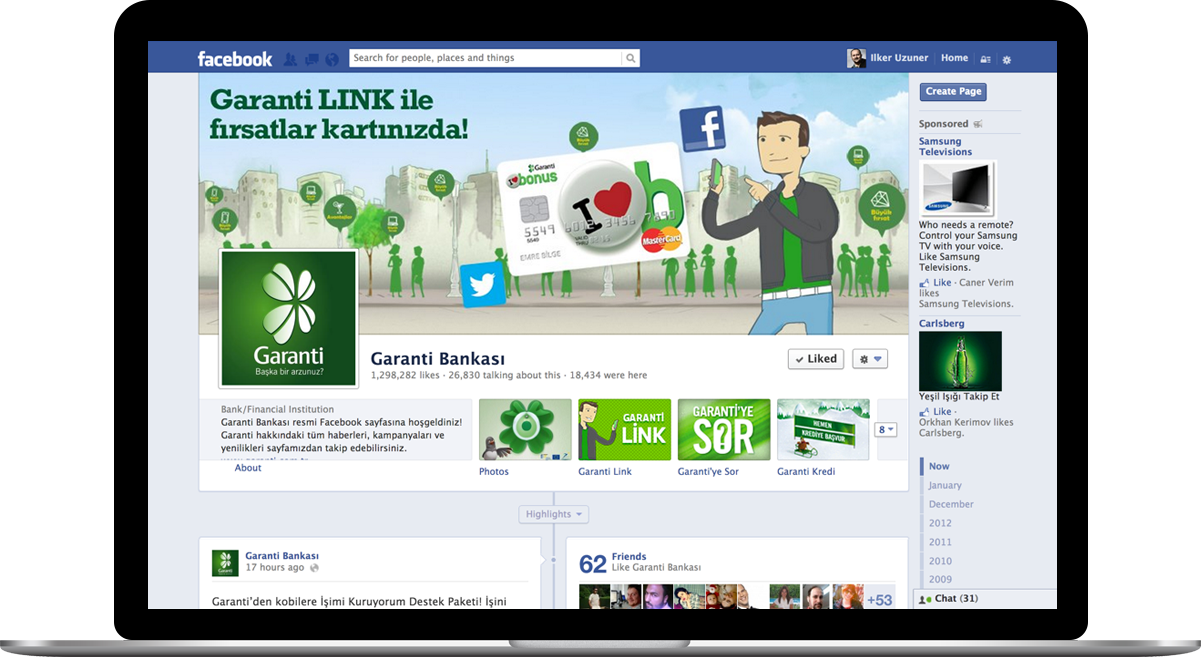
Task: Open notifications globe icon
Action: click(x=332, y=59)
